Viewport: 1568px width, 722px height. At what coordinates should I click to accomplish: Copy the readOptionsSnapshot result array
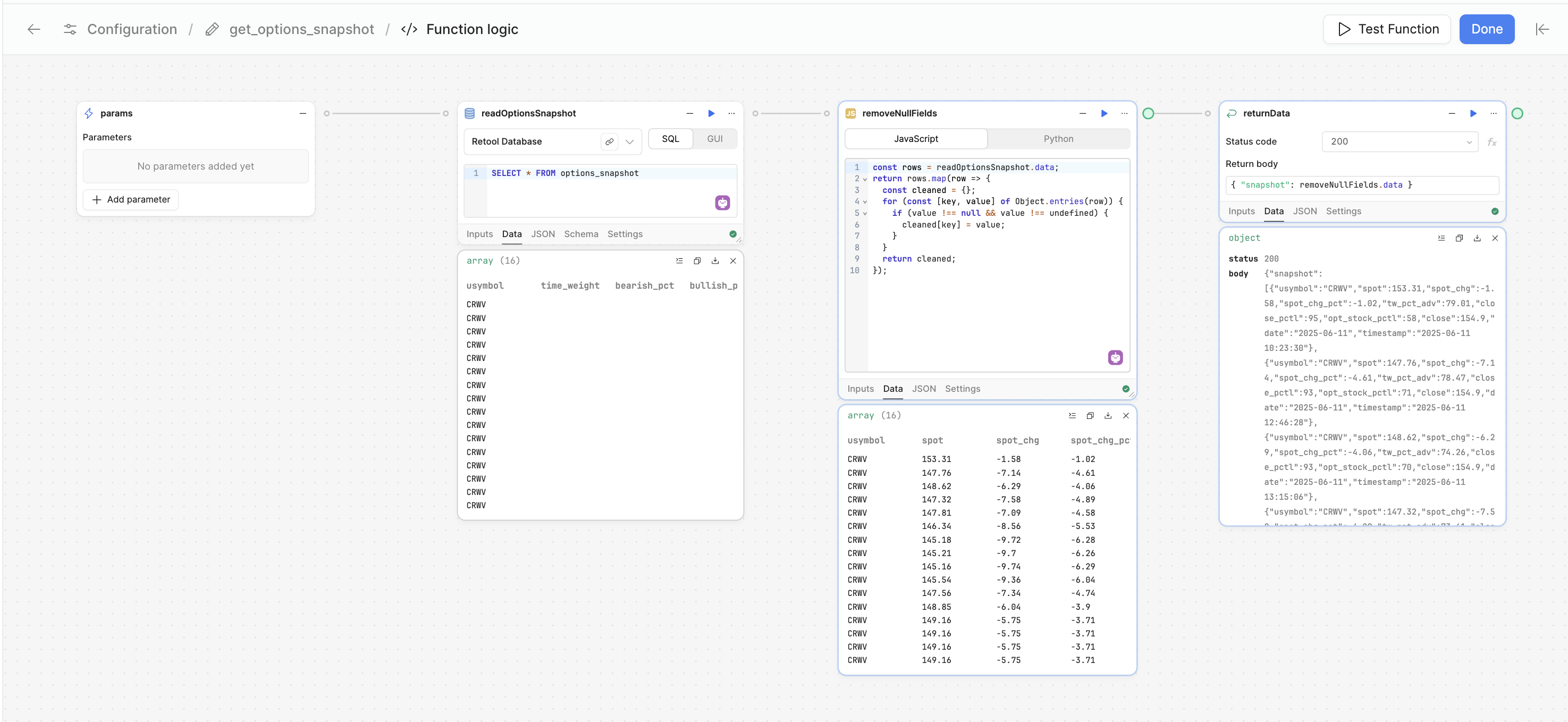[x=697, y=261]
